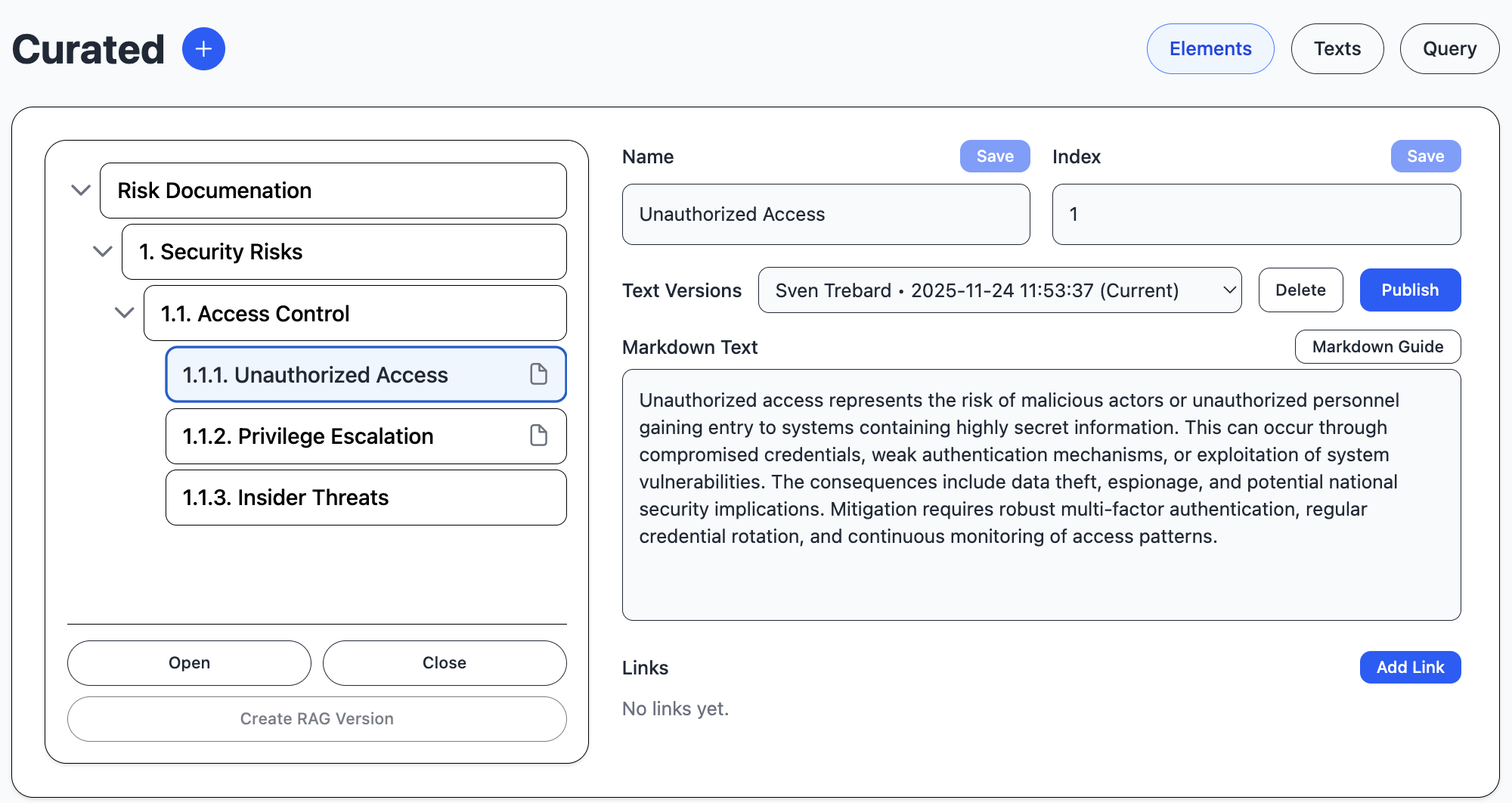Save the Name field

[994, 157]
